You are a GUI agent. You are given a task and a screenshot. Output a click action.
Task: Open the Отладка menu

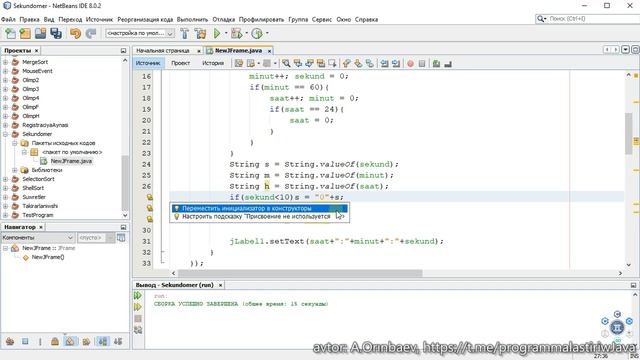click(x=224, y=19)
